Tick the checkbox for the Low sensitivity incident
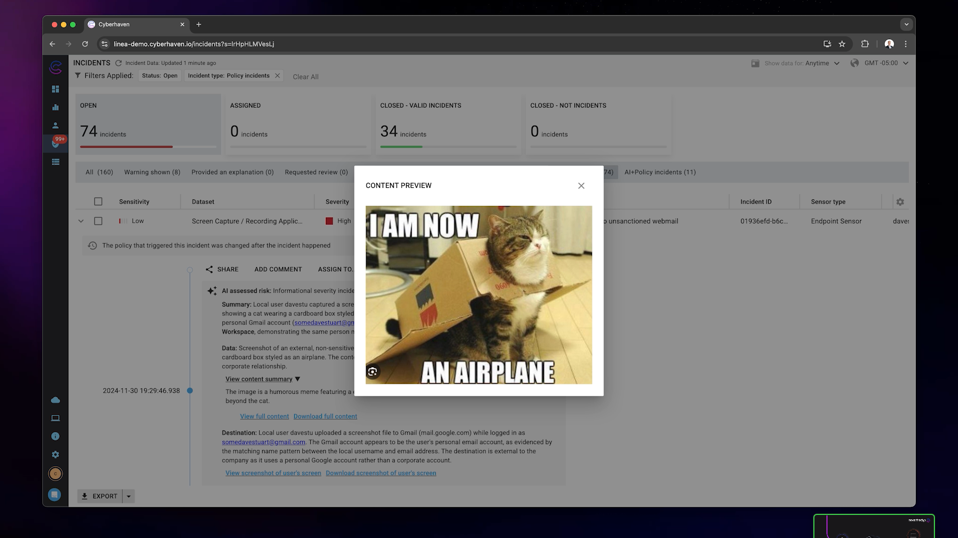958x538 pixels. pos(98,221)
